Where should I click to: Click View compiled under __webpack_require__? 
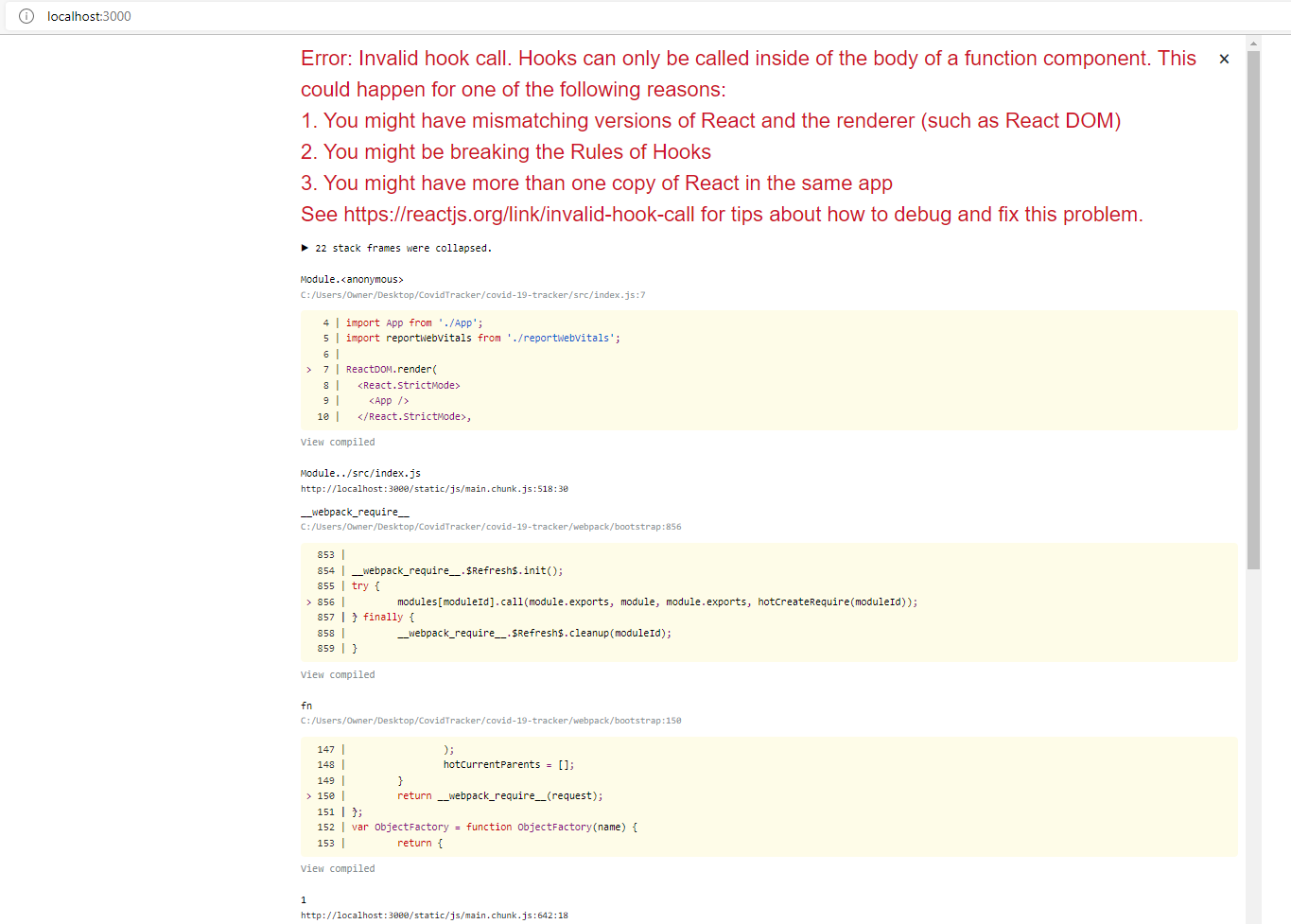pyautogui.click(x=337, y=674)
